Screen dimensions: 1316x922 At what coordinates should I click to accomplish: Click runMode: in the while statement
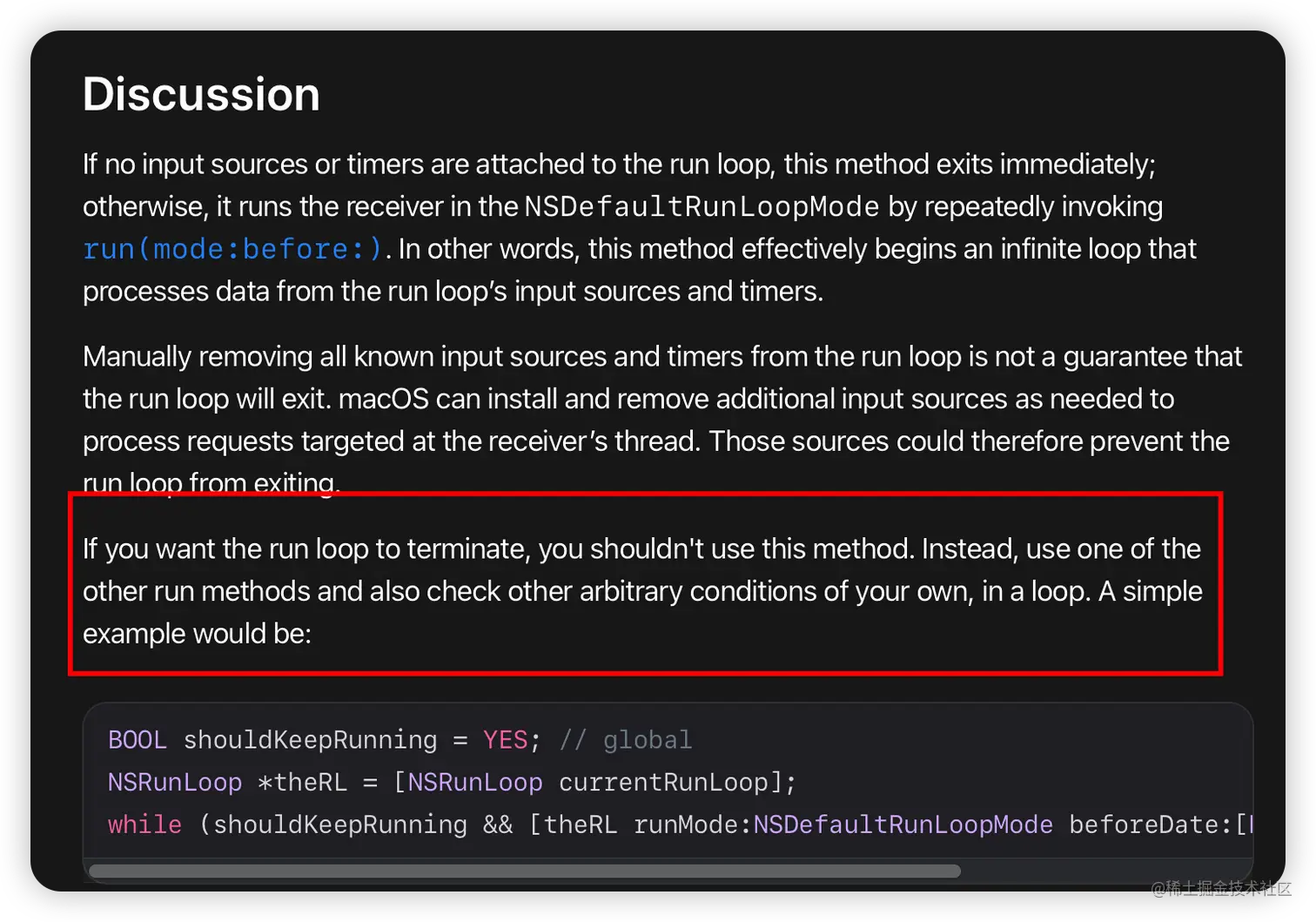(693, 824)
